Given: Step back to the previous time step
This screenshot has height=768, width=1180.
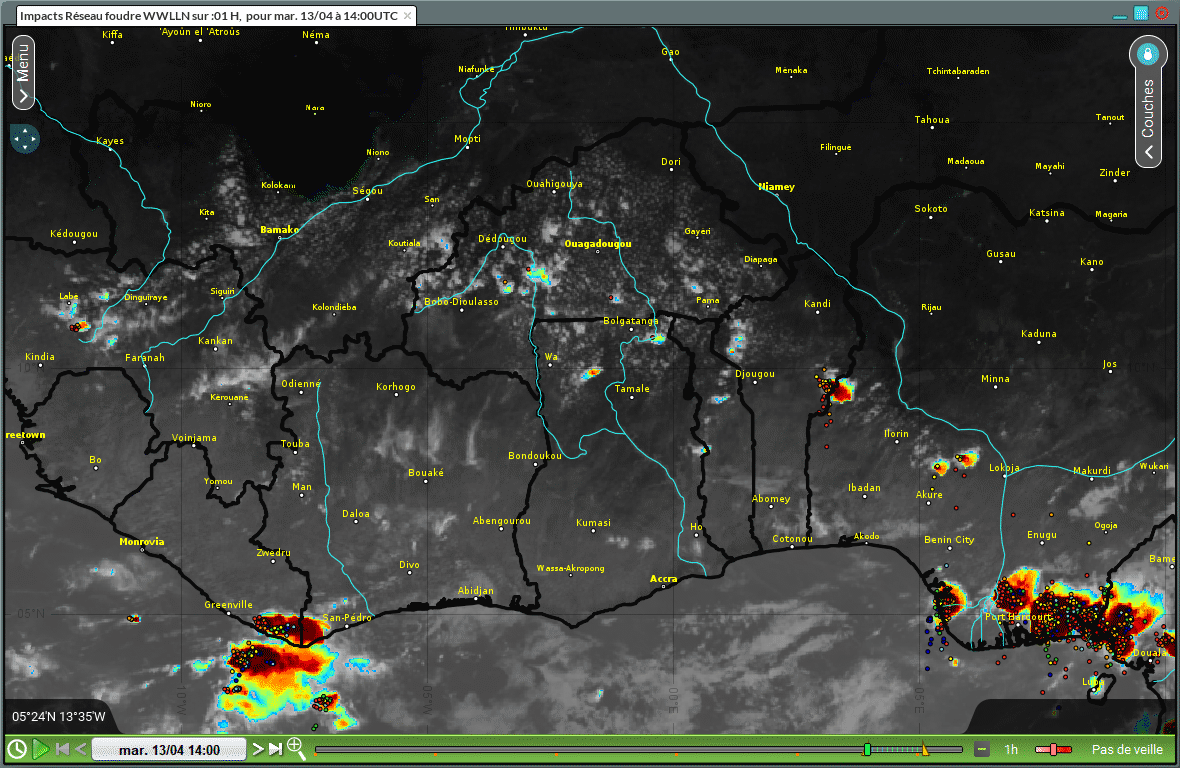Looking at the screenshot, I should tap(80, 749).
